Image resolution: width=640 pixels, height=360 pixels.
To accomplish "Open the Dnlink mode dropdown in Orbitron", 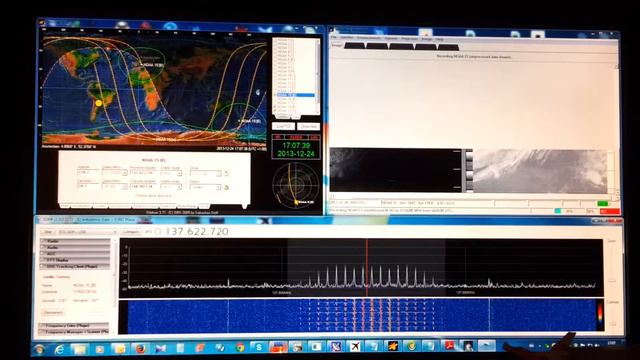I will point(171,173).
